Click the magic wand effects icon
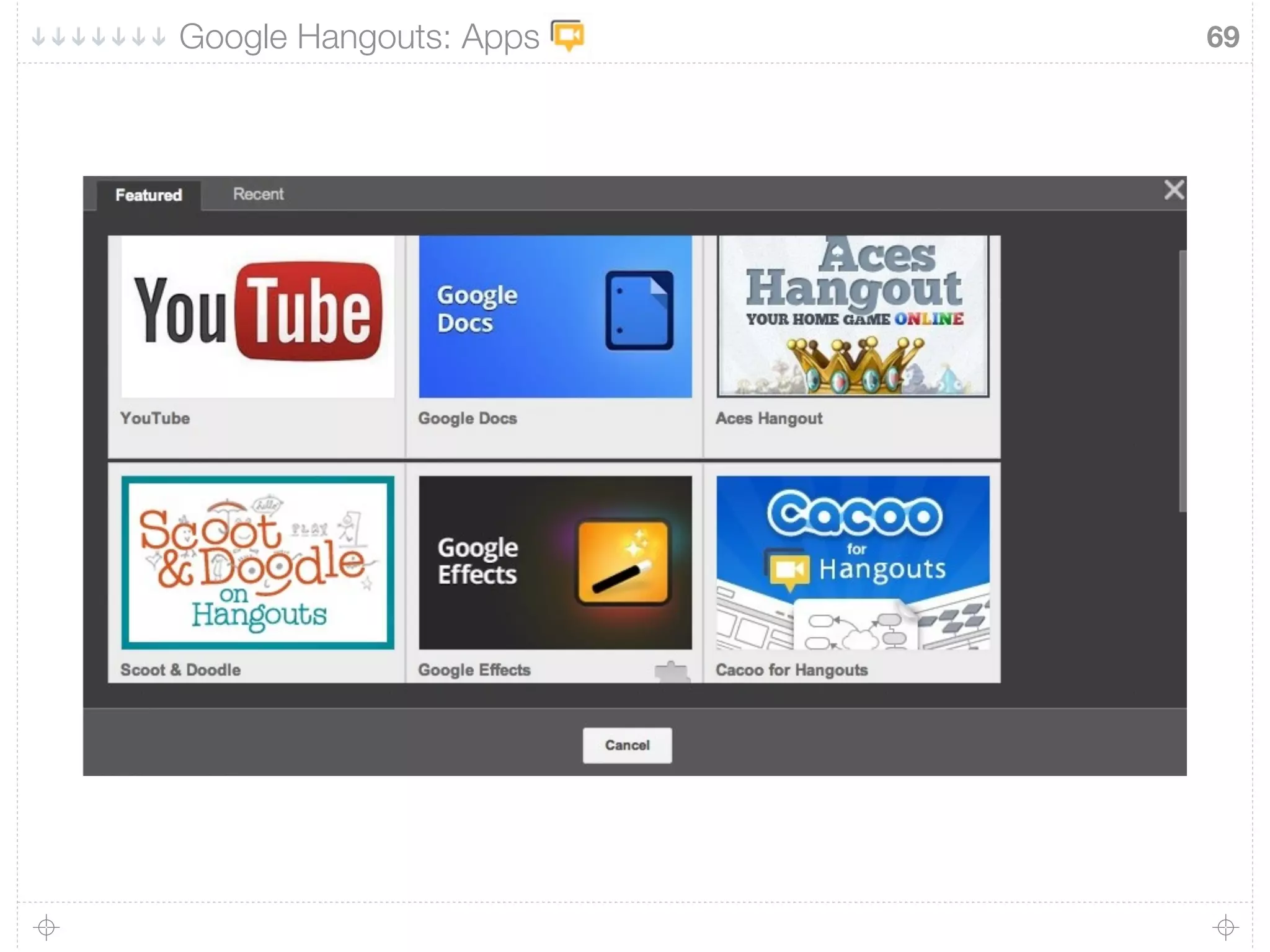 point(623,562)
